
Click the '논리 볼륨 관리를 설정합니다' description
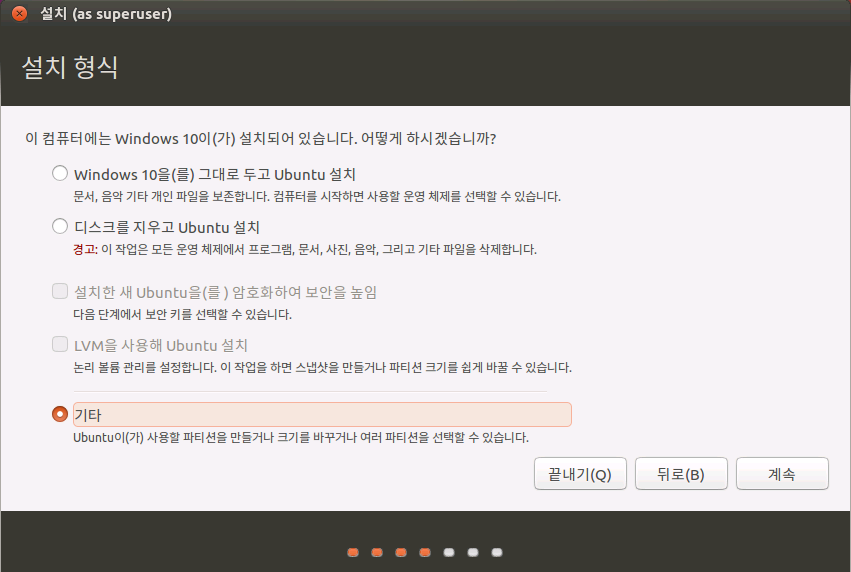(x=322, y=367)
